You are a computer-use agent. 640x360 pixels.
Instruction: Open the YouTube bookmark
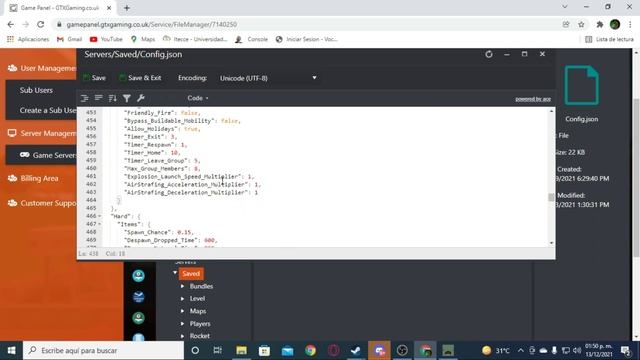(106, 39)
